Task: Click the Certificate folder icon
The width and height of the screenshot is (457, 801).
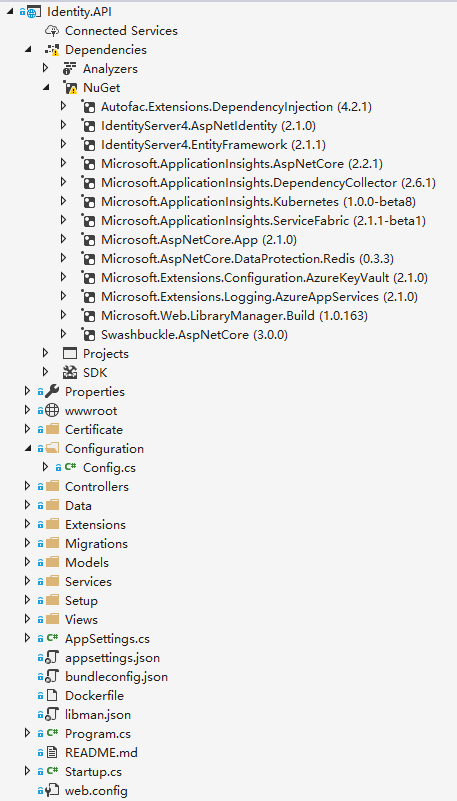Action: pyautogui.click(x=52, y=430)
